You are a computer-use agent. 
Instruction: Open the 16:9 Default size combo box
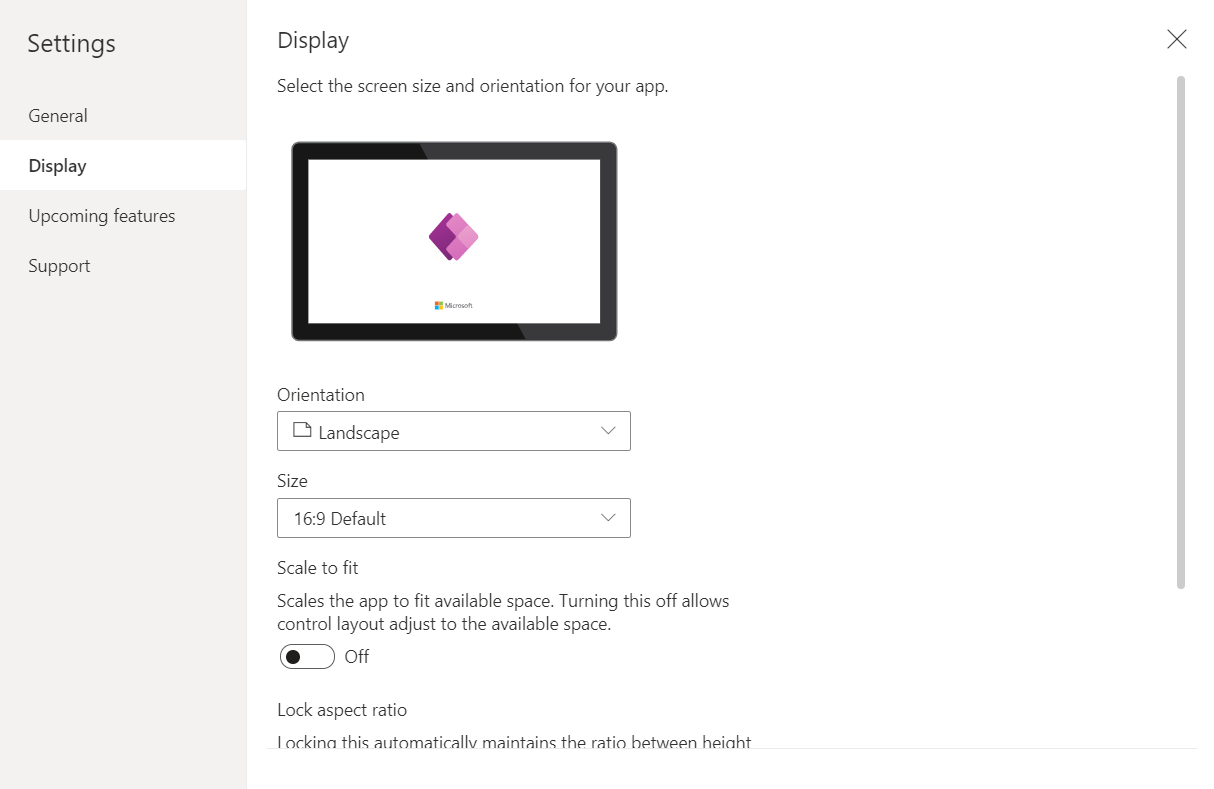coord(453,518)
